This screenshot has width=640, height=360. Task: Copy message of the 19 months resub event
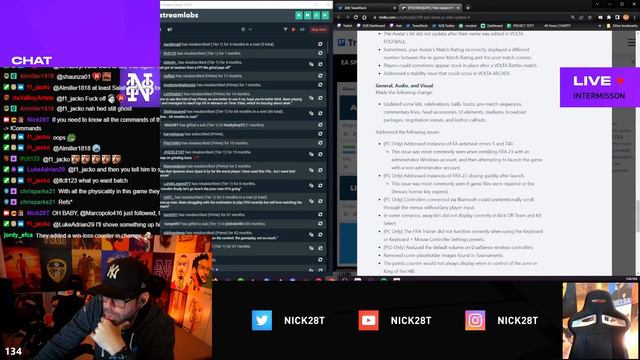click(311, 154)
